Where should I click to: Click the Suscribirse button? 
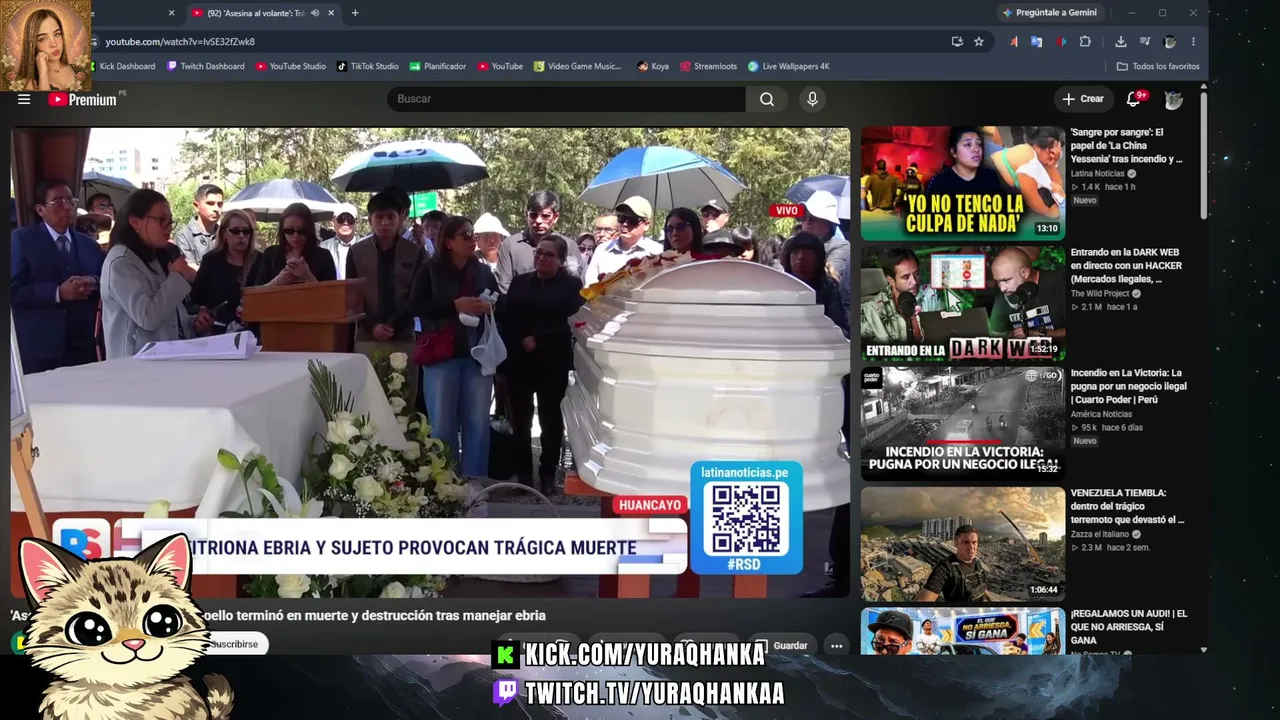pos(234,644)
